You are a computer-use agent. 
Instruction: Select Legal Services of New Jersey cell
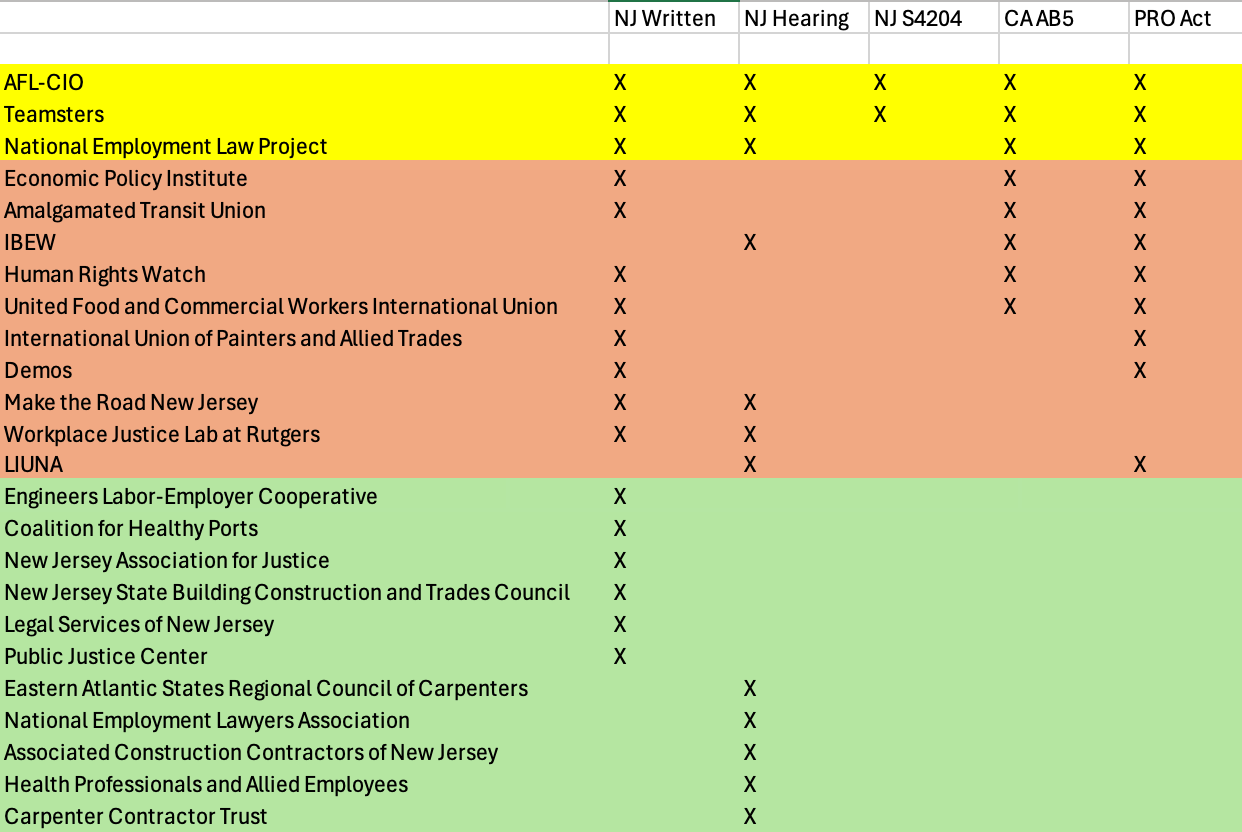(304, 624)
